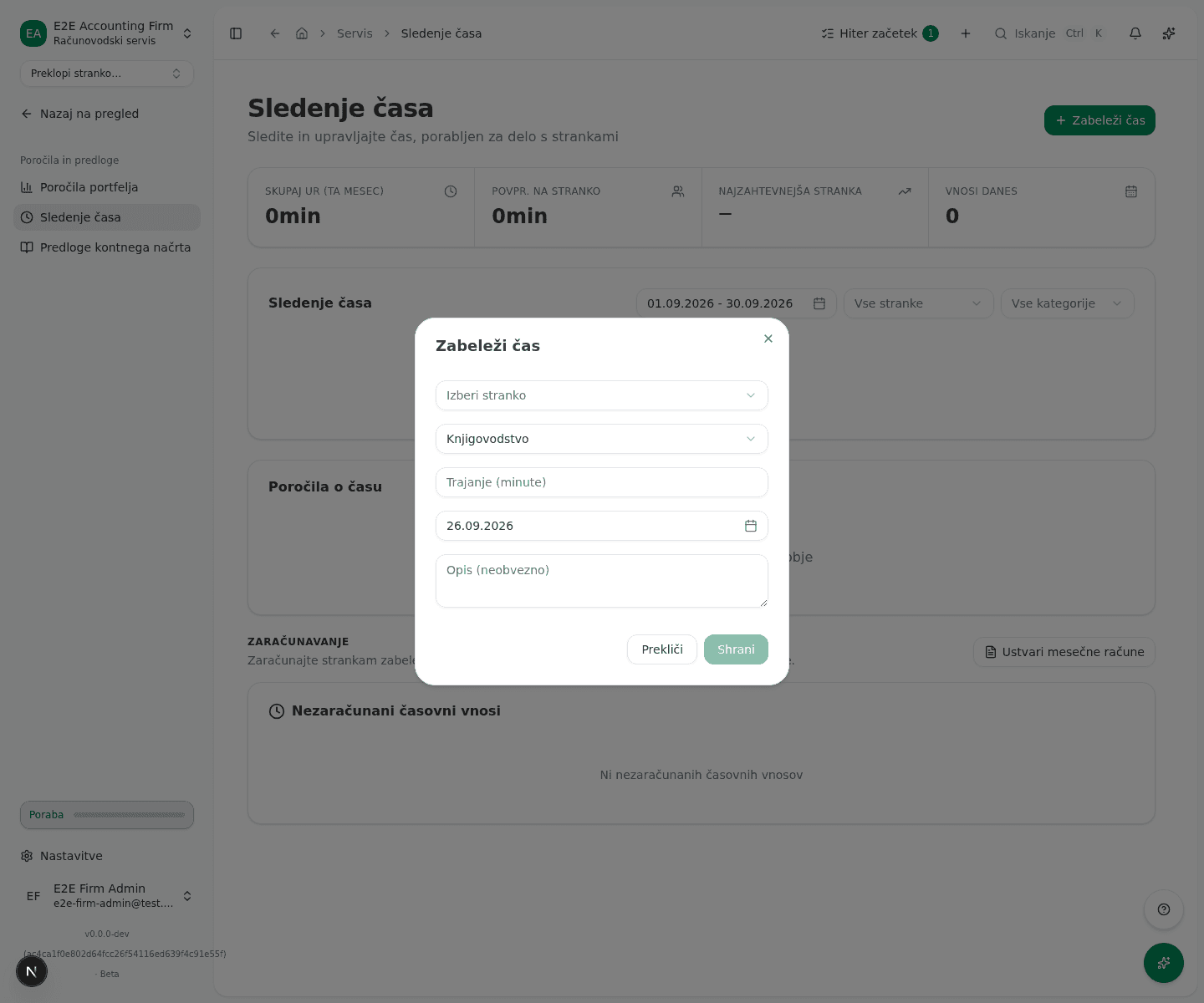Image resolution: width=1204 pixels, height=1003 pixels.
Task: Toggle the sidebar panel icon
Action: pyautogui.click(x=236, y=33)
